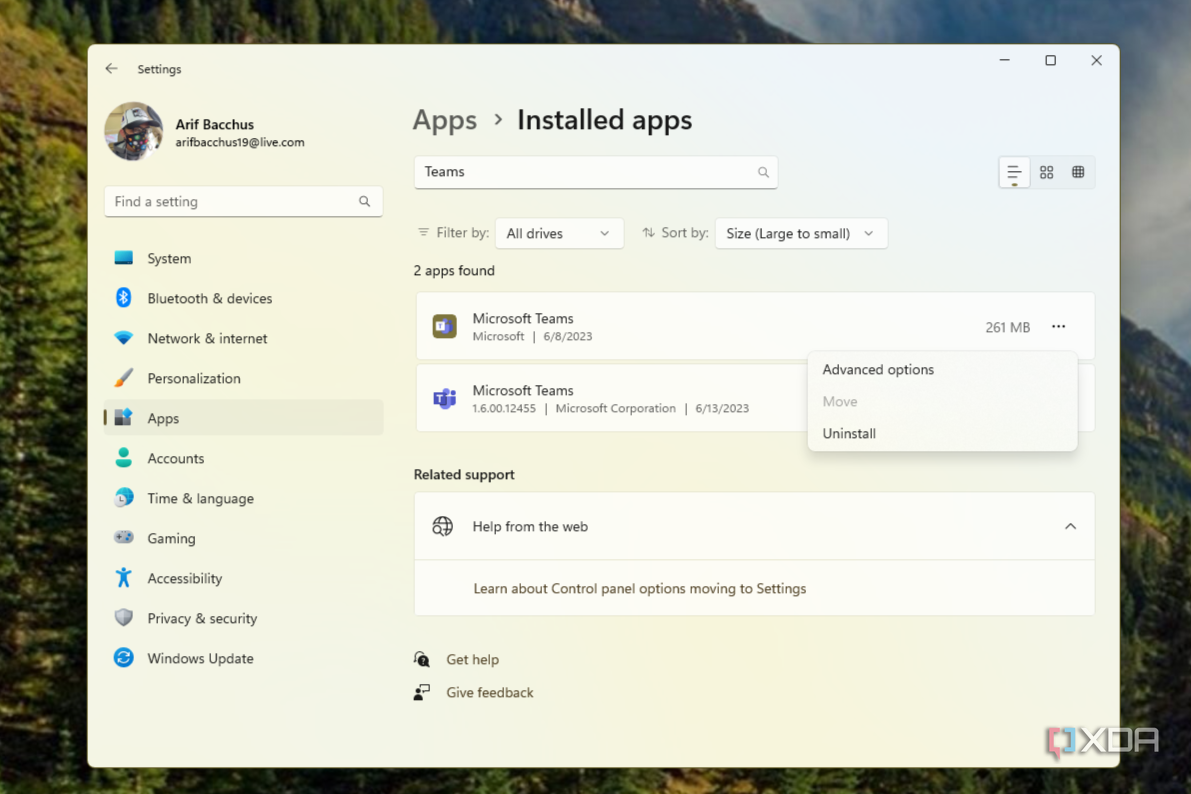Viewport: 1191px width, 794px height.
Task: Click the Microsoft Teams app icon
Action: [x=444, y=326]
